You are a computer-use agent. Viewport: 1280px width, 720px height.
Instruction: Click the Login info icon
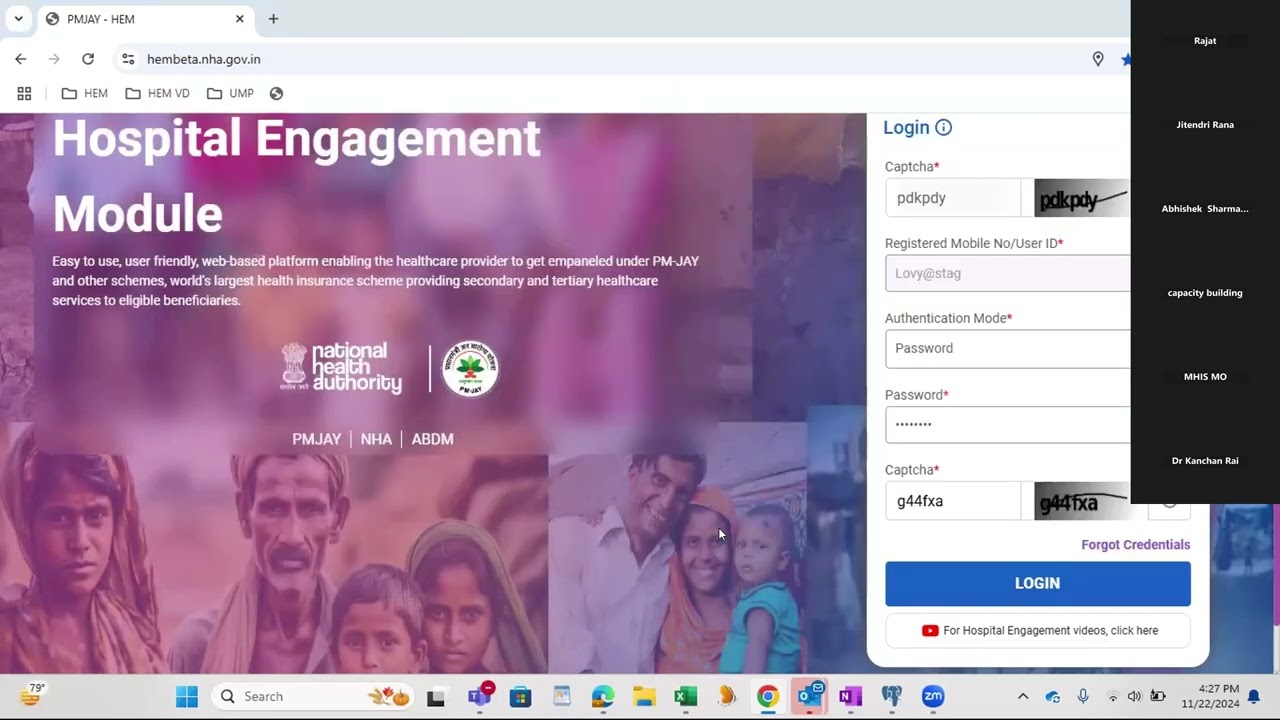click(943, 127)
